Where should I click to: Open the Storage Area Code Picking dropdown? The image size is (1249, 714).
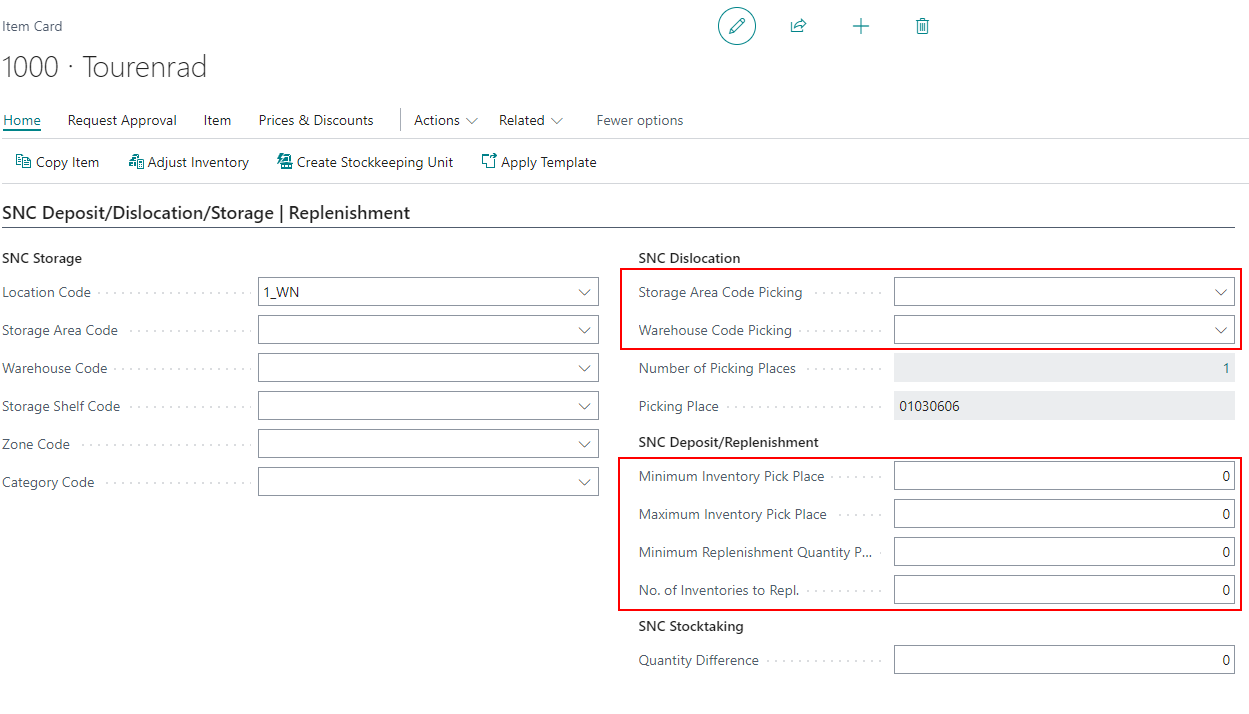click(1221, 293)
